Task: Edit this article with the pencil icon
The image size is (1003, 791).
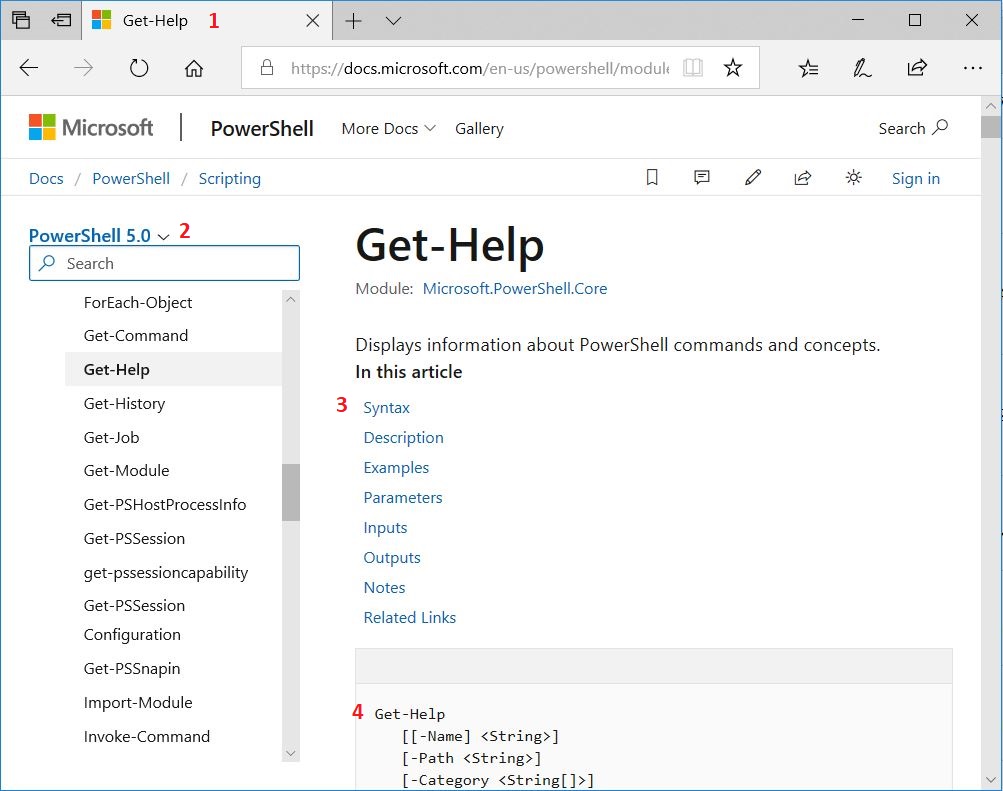Action: coord(753,177)
